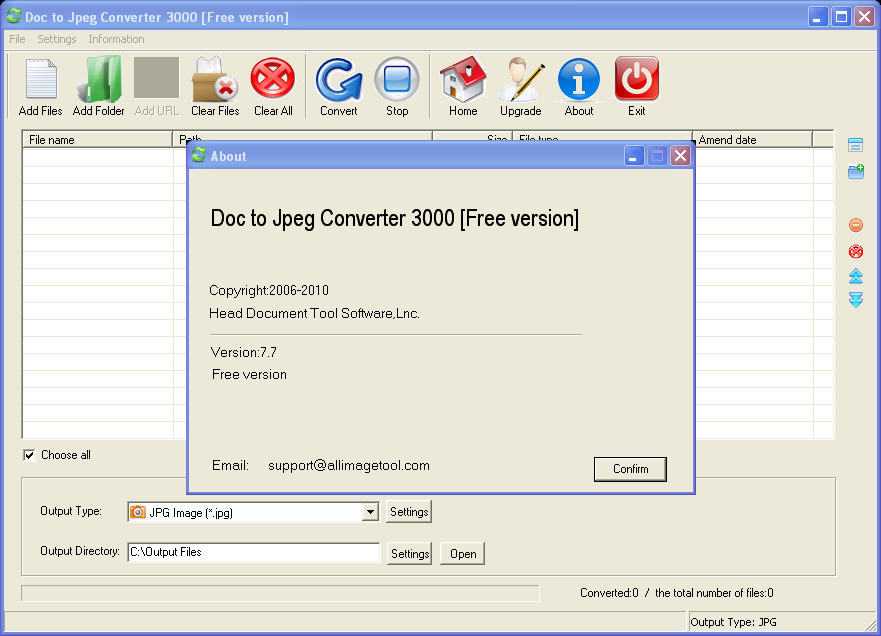Viewport: 881px width, 636px height.
Task: Click the Output Directory path field
Action: 254,552
